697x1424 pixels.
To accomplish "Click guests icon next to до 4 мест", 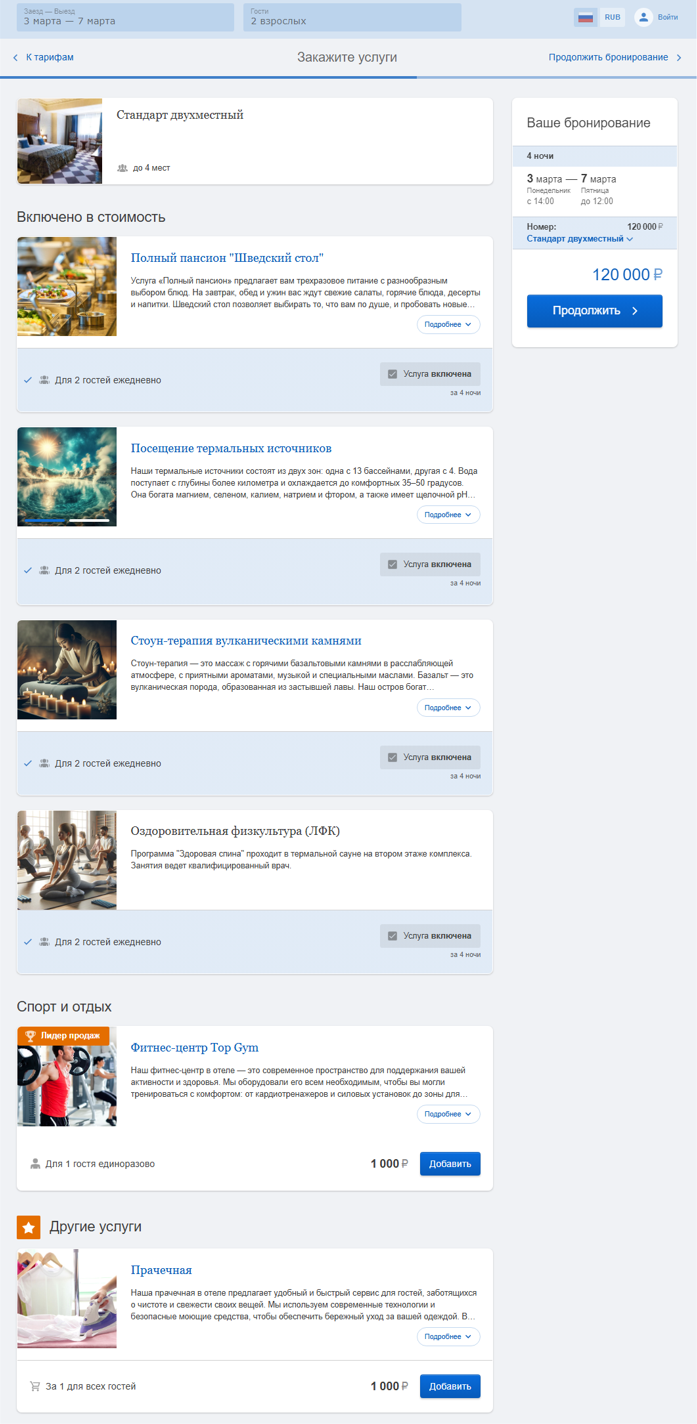I will [122, 168].
